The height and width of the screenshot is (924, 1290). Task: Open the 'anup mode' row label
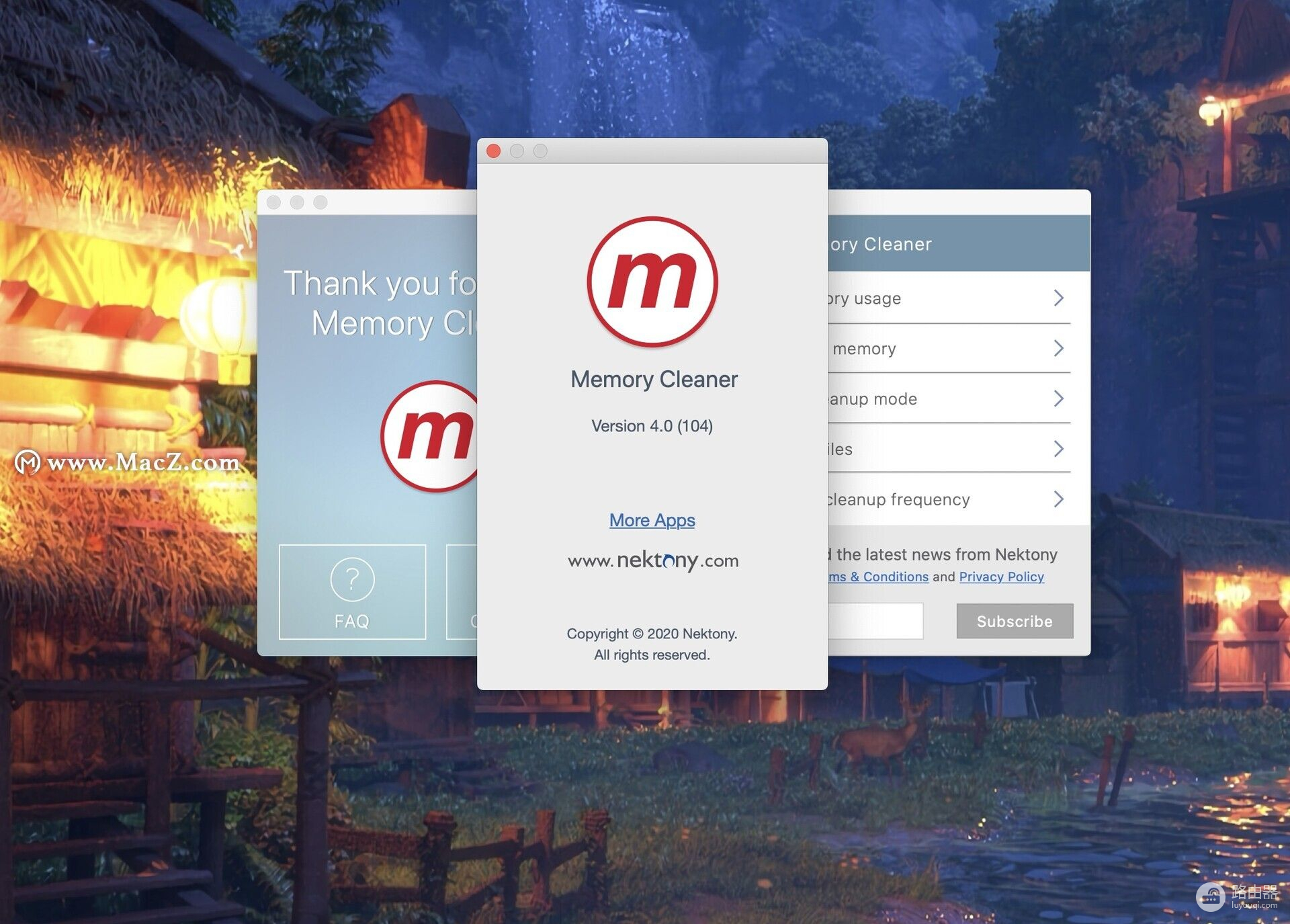pos(873,398)
